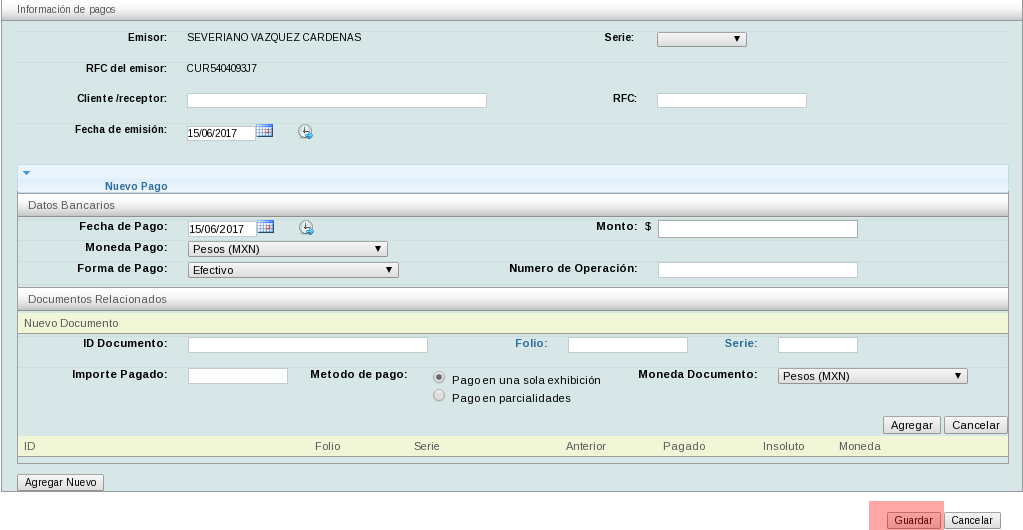This screenshot has width=1023, height=530.
Task: Open the Serie dropdown at top
Action: coord(701,39)
